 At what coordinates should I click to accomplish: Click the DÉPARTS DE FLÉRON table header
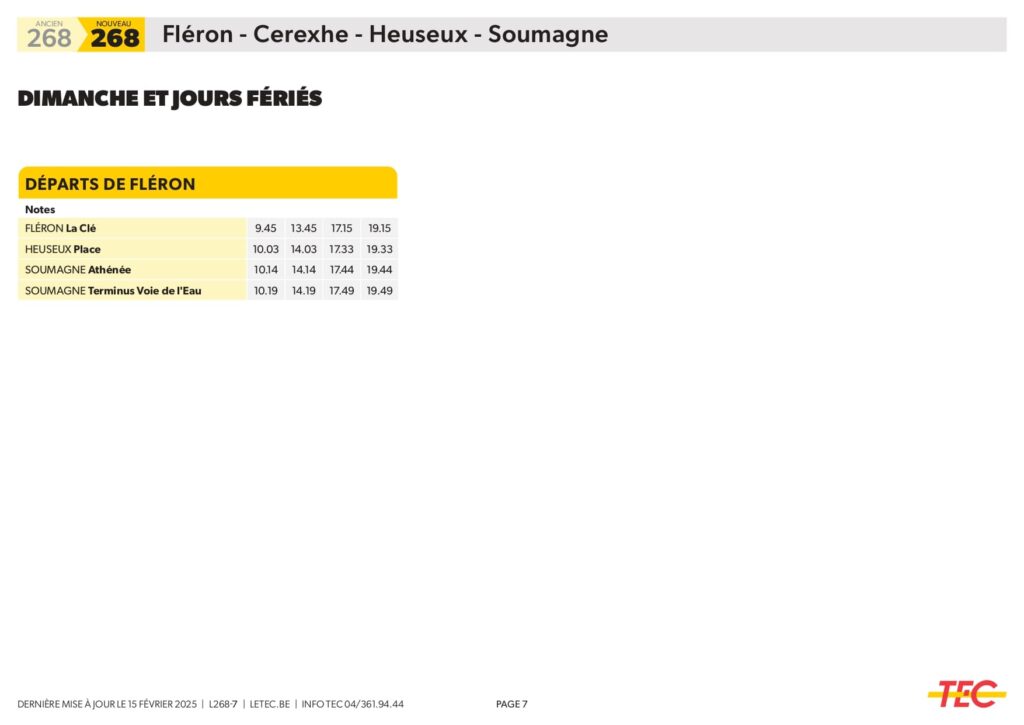click(x=110, y=184)
